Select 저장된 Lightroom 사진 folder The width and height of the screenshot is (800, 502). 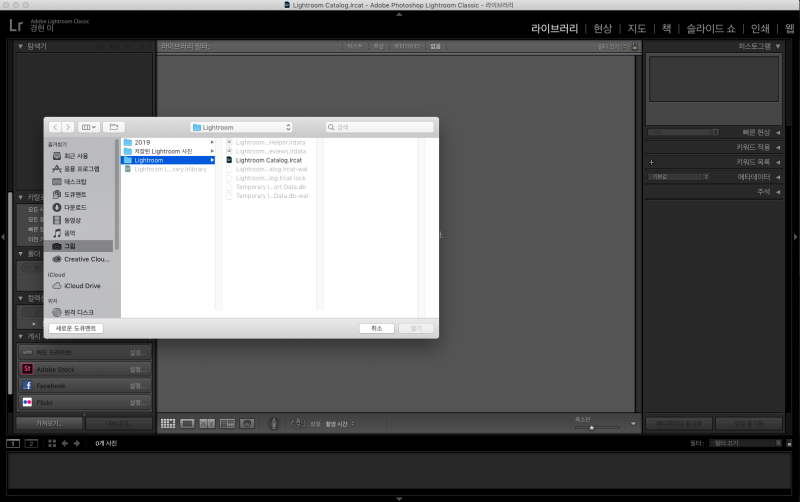point(168,151)
